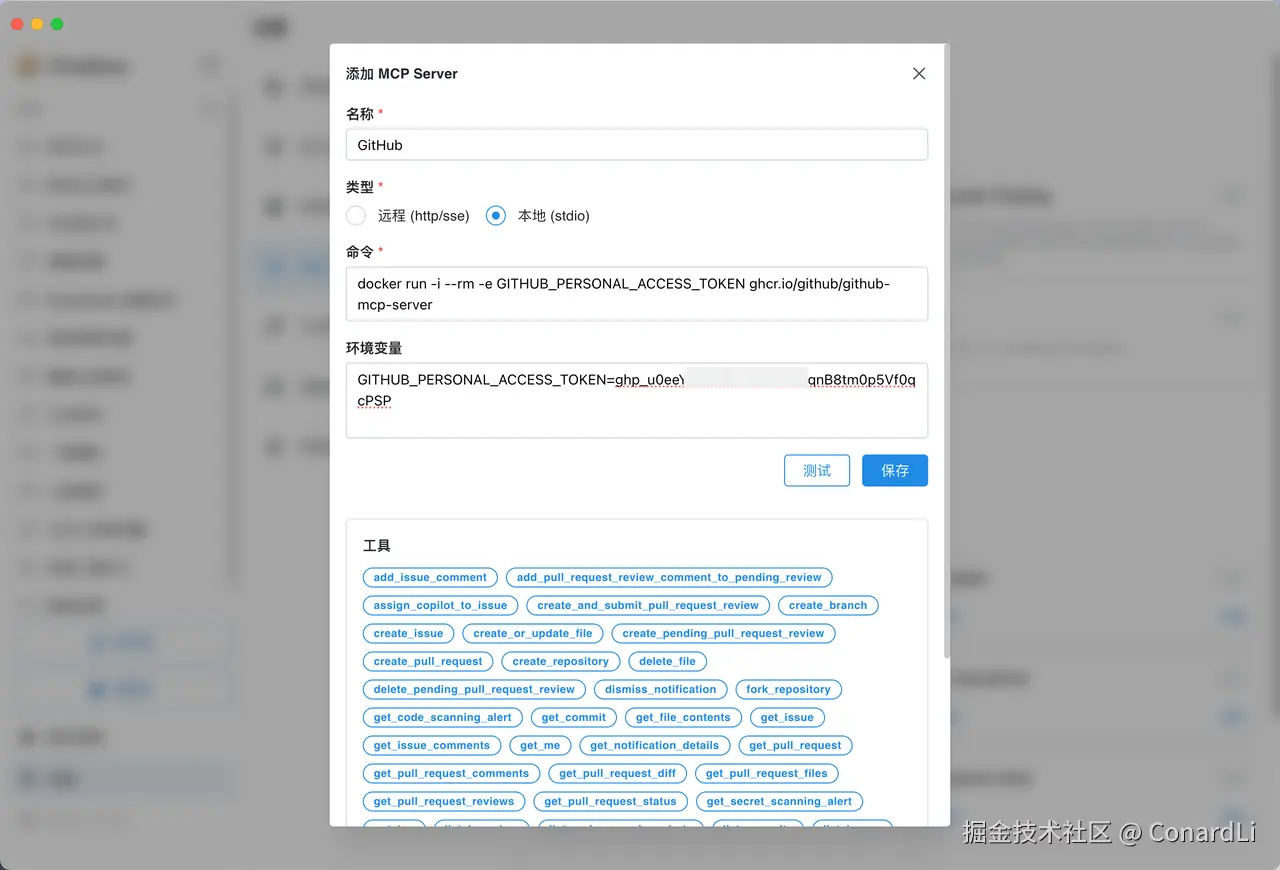Click the get_secret_scanning_alert tool tag
Image resolution: width=1280 pixels, height=870 pixels.
point(779,801)
